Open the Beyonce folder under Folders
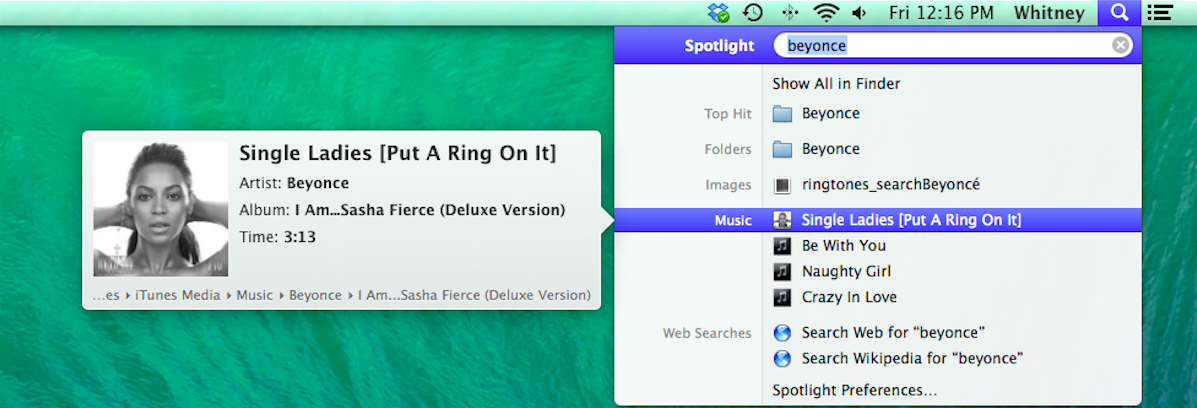This screenshot has height=408, width=1197. point(830,149)
